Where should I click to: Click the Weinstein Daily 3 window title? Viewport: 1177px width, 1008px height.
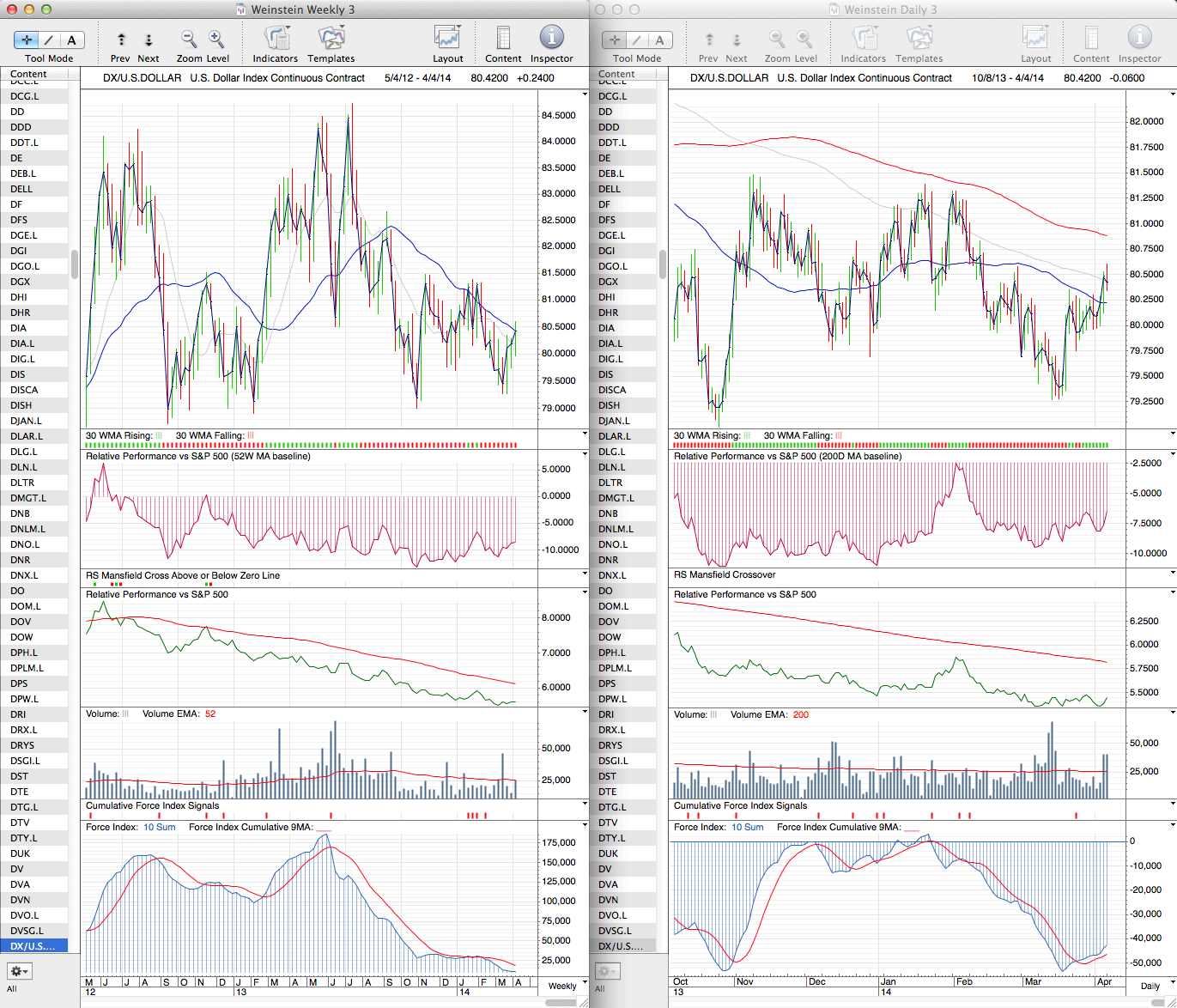889,9
